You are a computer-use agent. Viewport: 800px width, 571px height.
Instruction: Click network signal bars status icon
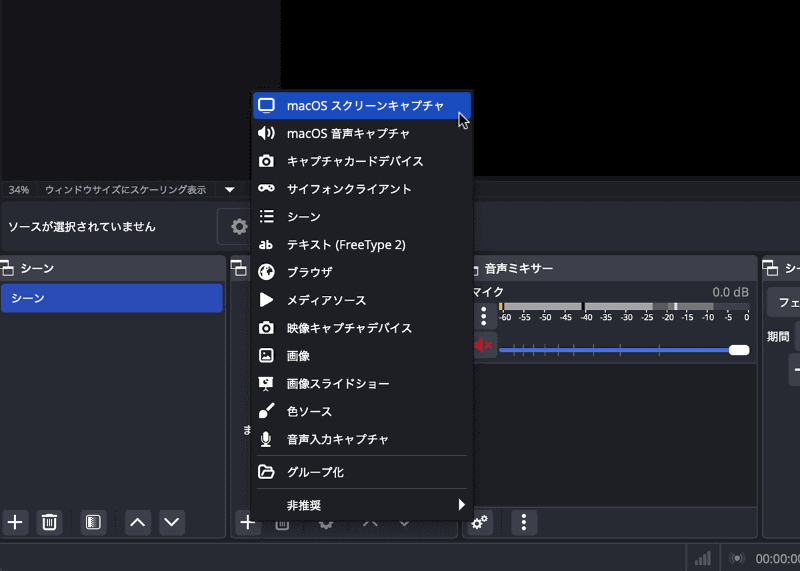click(x=703, y=558)
